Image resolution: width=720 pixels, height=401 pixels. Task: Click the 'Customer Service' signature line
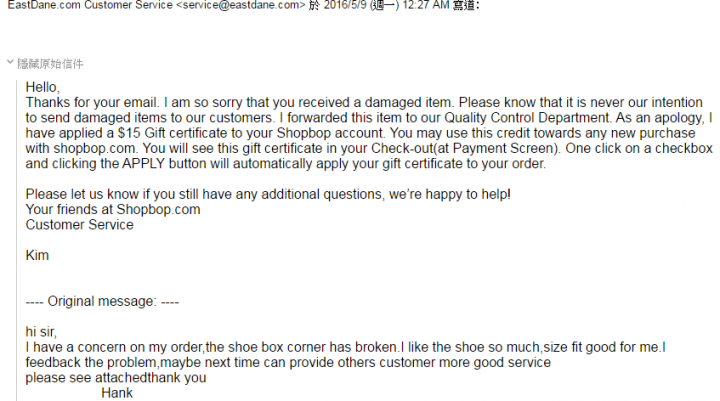79,225
